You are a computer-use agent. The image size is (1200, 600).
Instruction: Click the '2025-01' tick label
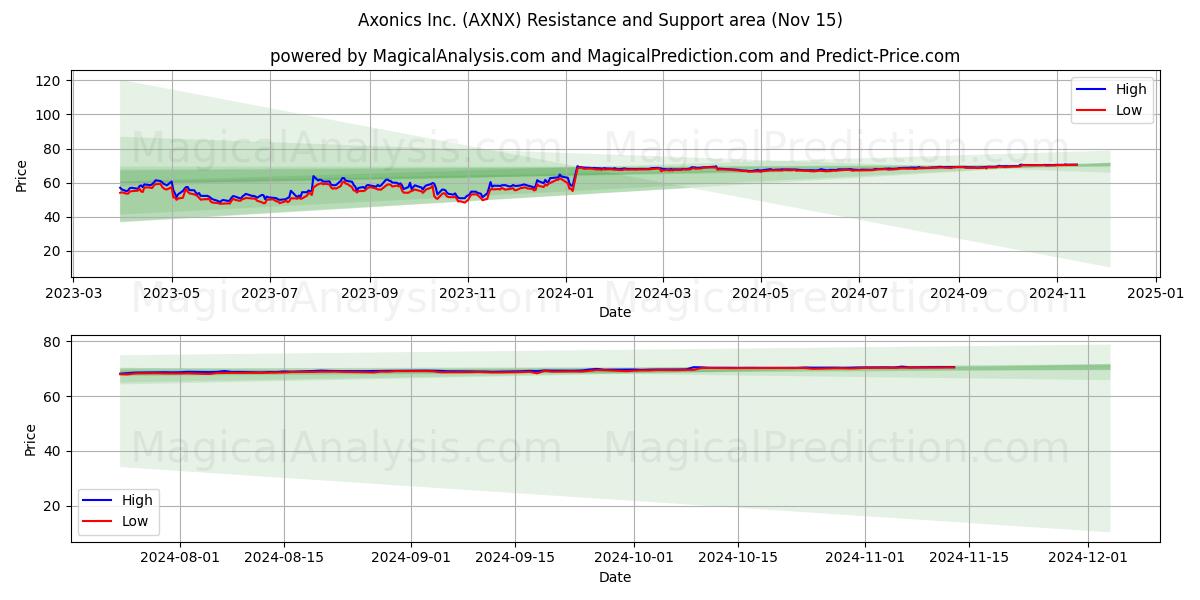(x=1156, y=293)
